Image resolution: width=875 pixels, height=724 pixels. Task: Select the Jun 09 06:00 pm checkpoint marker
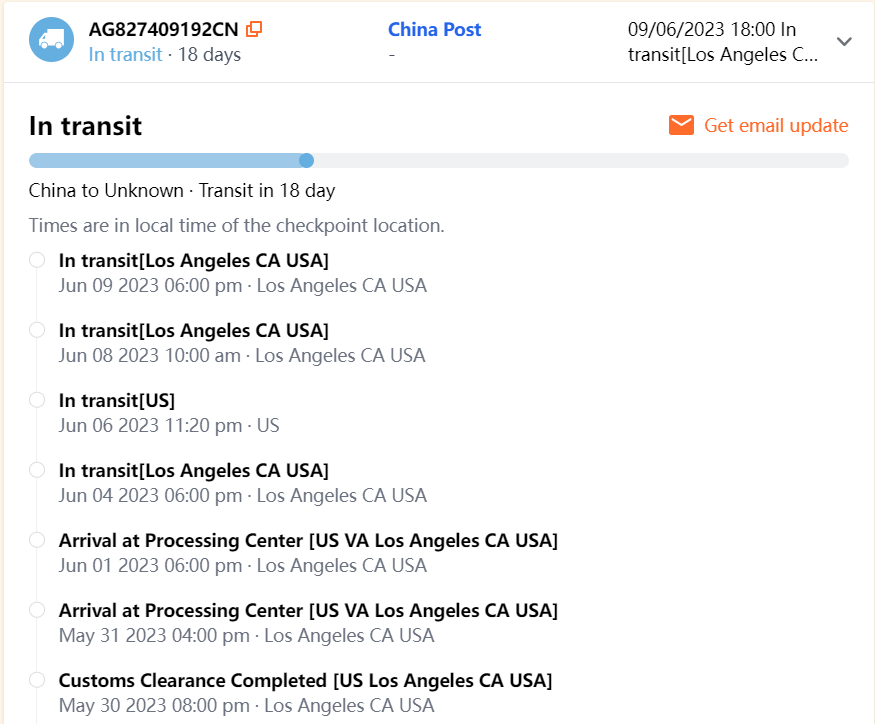coord(37,260)
